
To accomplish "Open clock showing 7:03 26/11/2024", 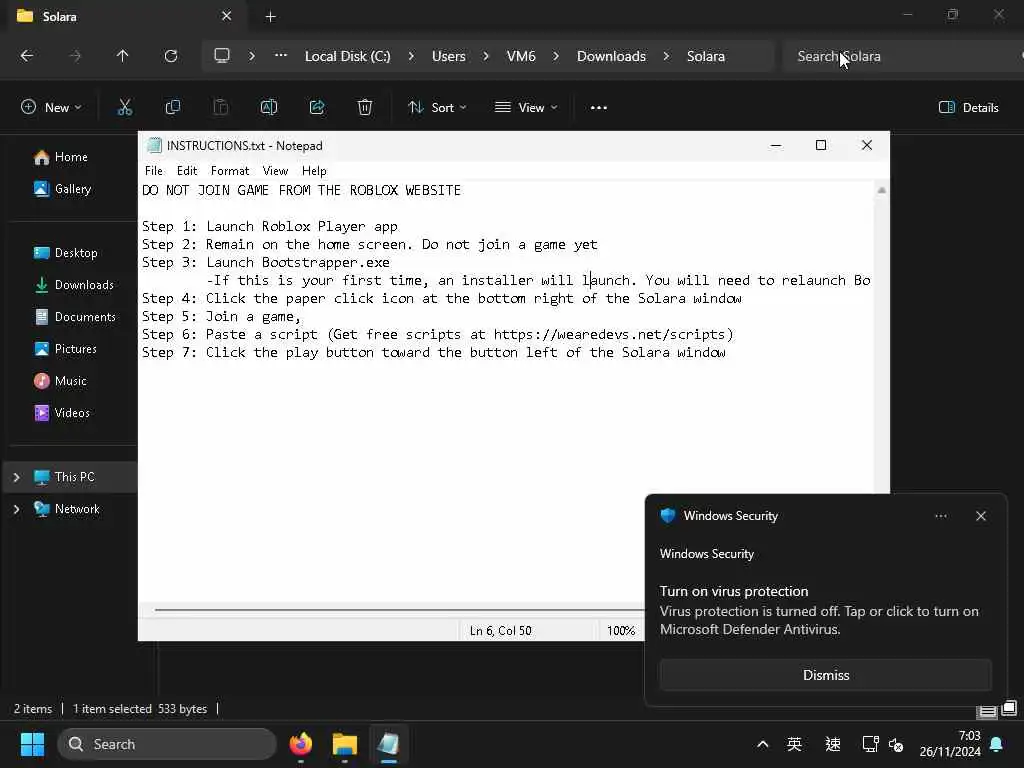I will pos(950,744).
